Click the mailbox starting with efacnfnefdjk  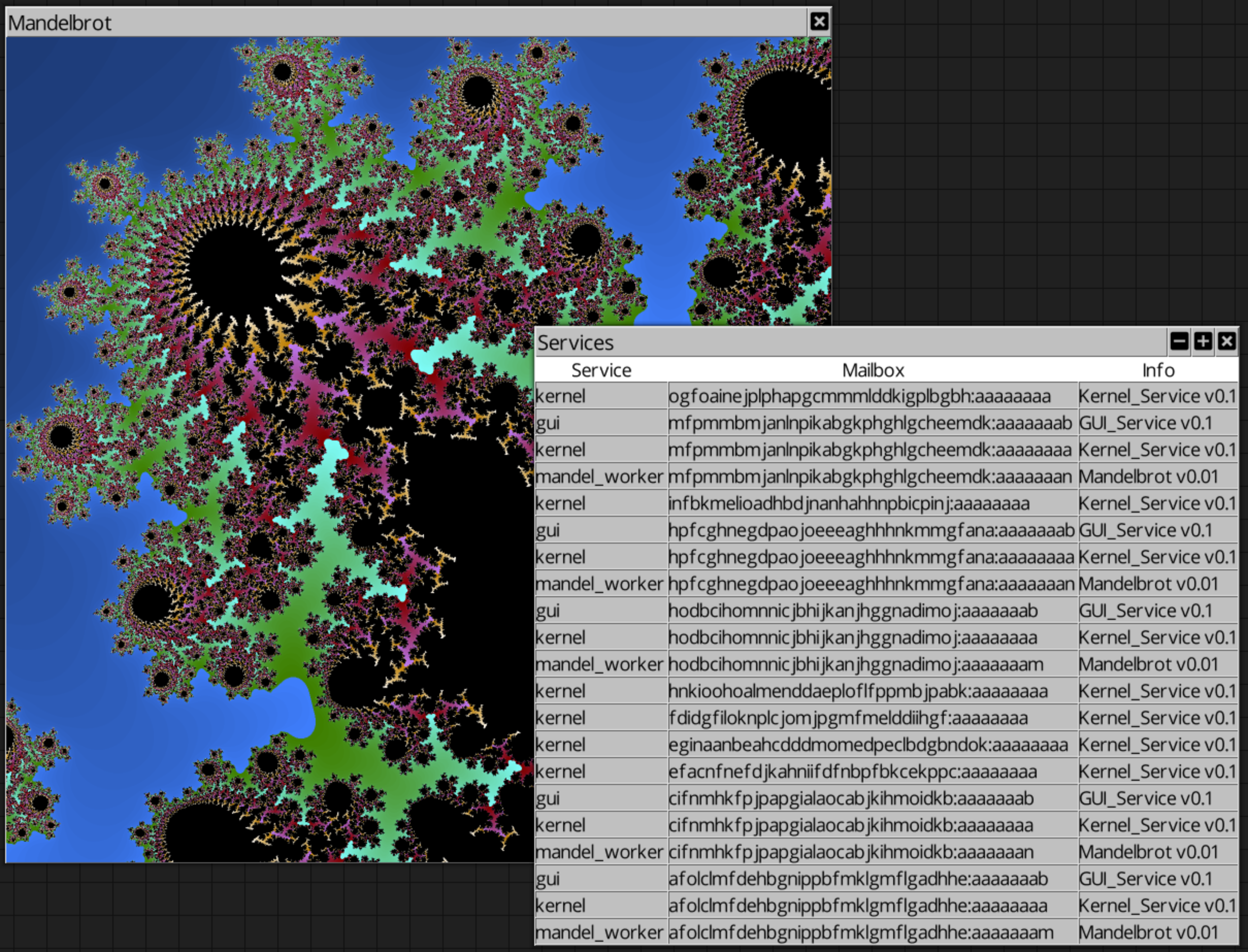[x=852, y=771]
